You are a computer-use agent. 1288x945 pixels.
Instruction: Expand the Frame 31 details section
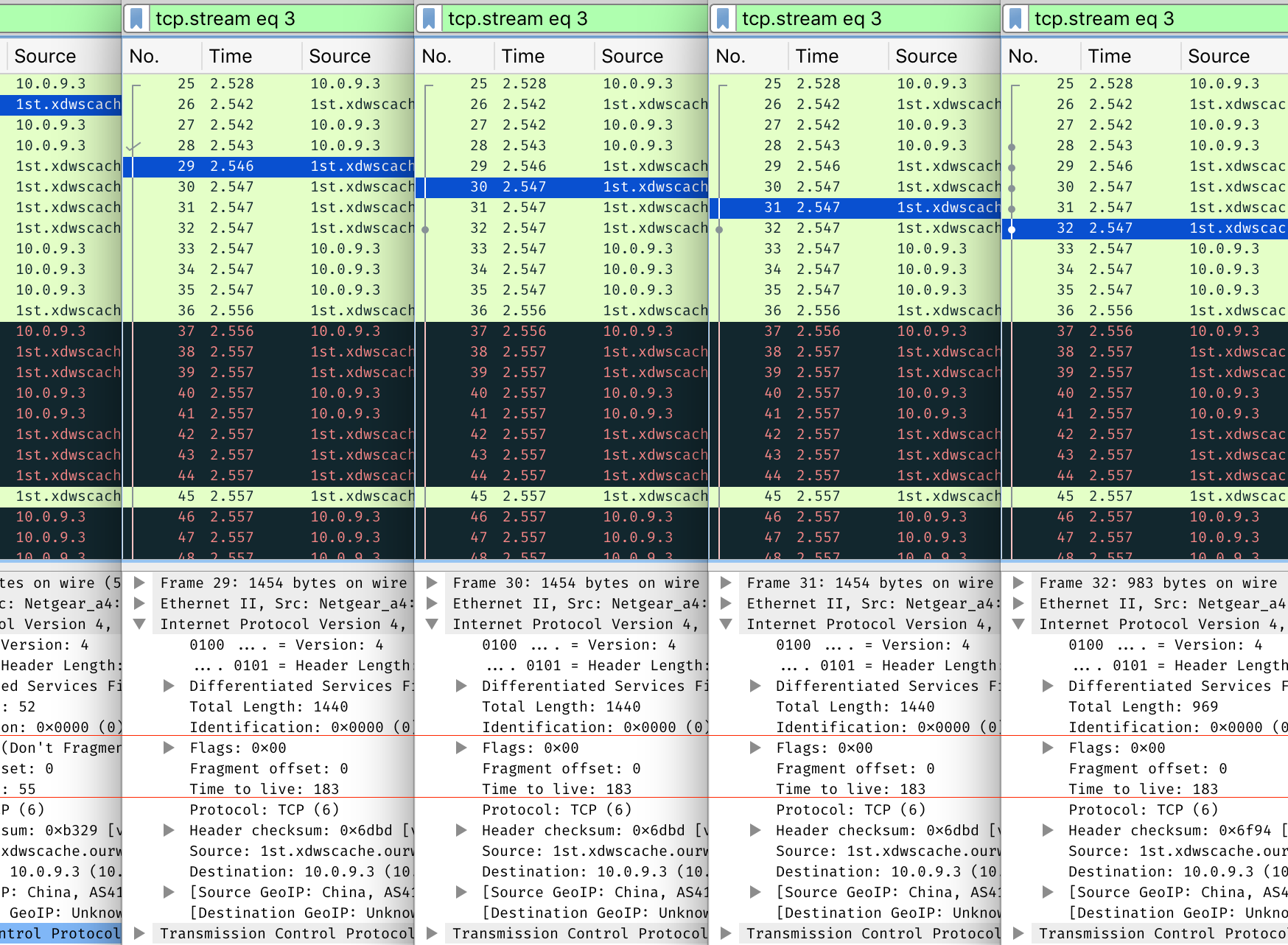tap(726, 583)
